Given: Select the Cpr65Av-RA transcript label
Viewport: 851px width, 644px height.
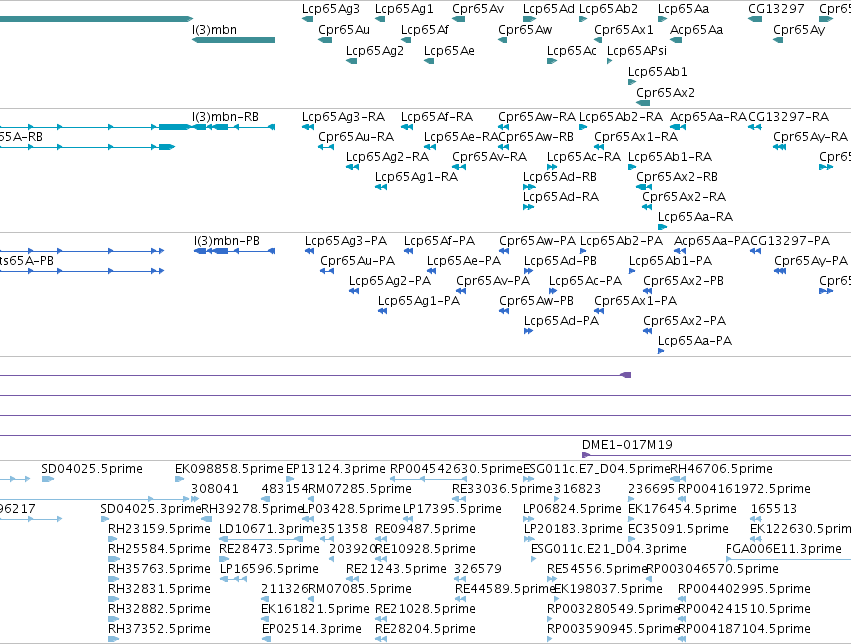Looking at the screenshot, I should pyautogui.click(x=490, y=157).
